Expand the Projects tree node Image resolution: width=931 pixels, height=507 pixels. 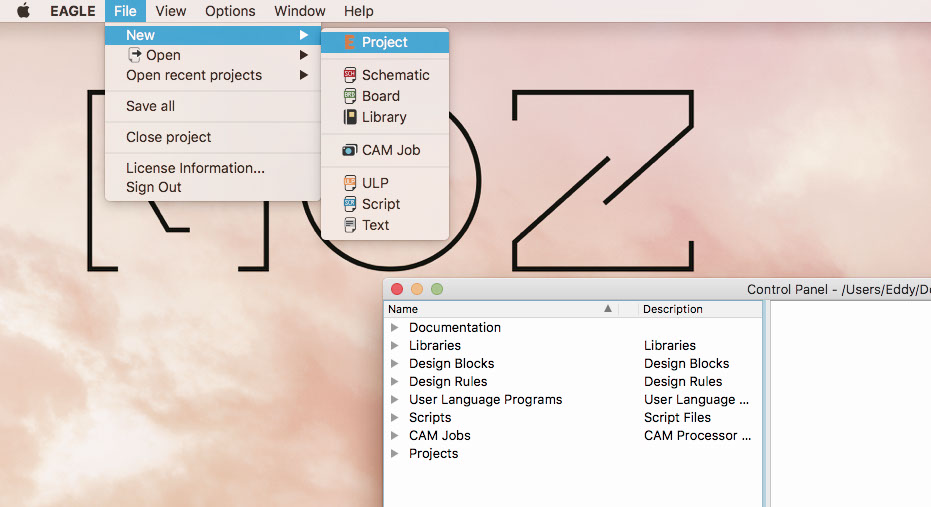[394, 454]
